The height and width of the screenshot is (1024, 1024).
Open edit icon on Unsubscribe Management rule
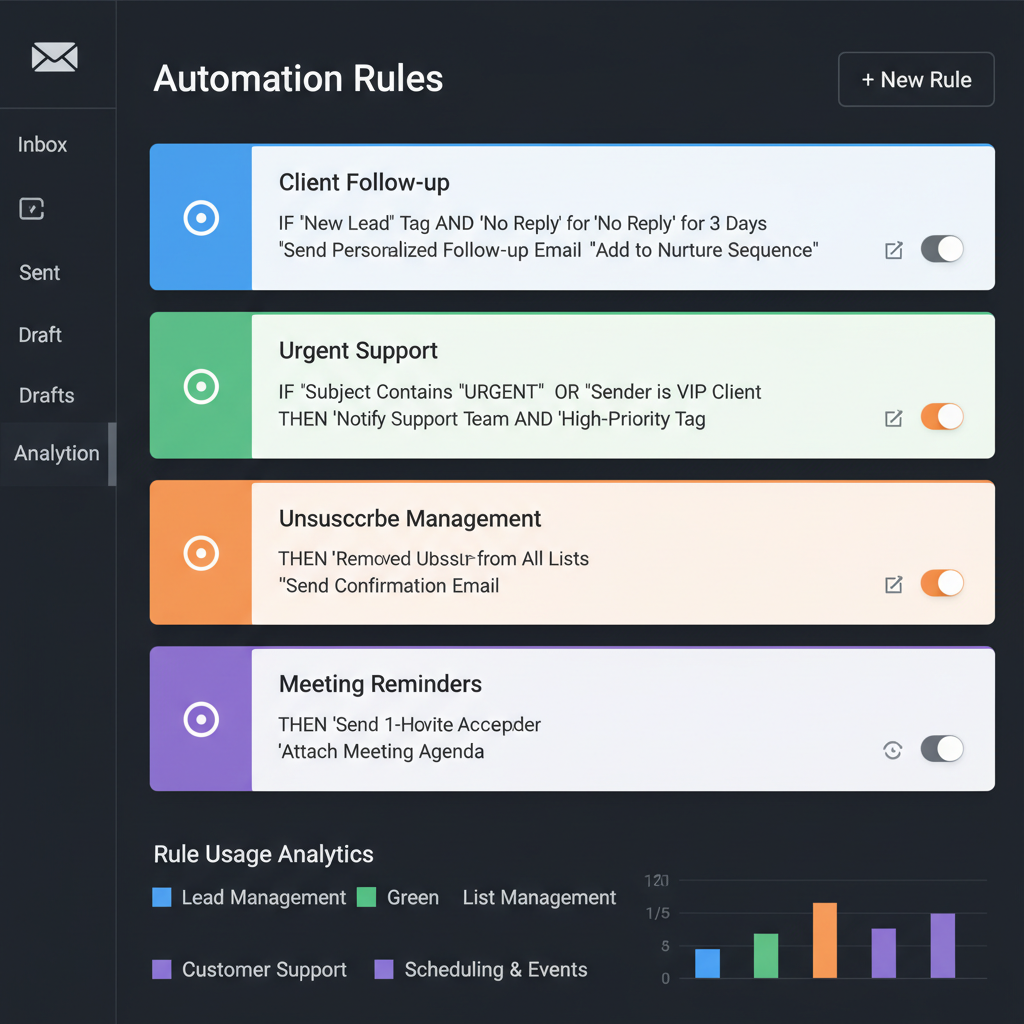coord(894,584)
